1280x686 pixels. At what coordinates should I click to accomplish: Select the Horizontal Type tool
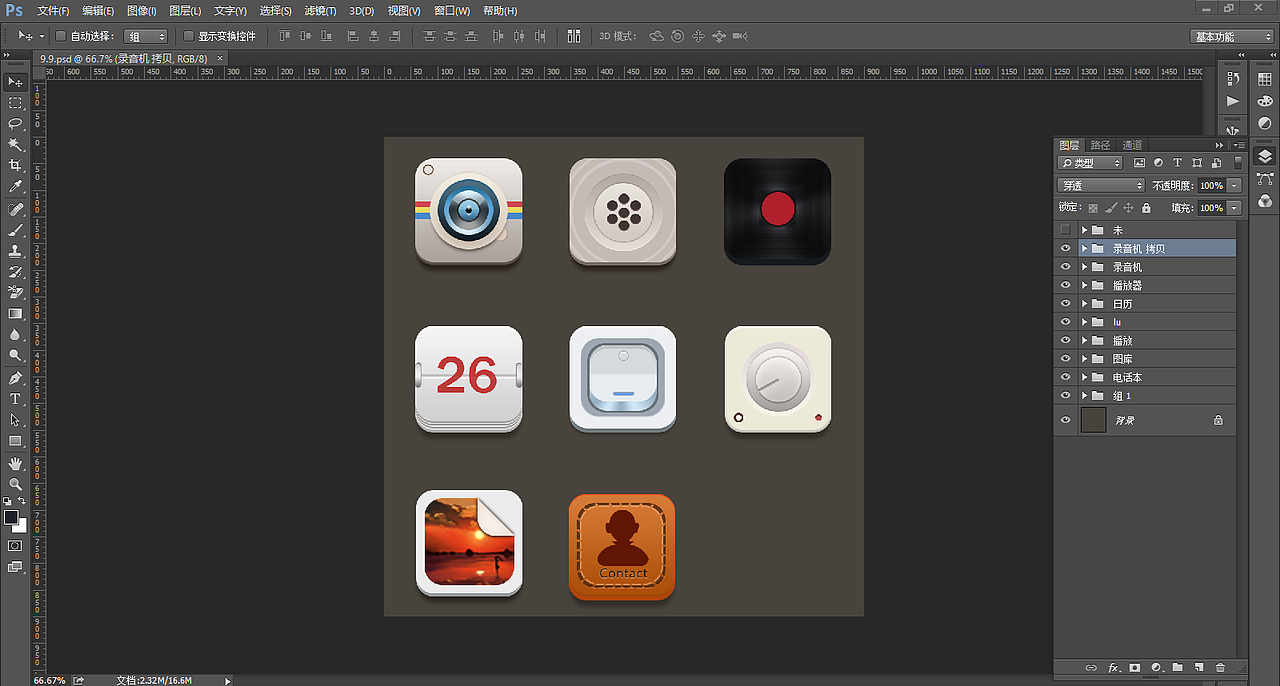(x=15, y=399)
